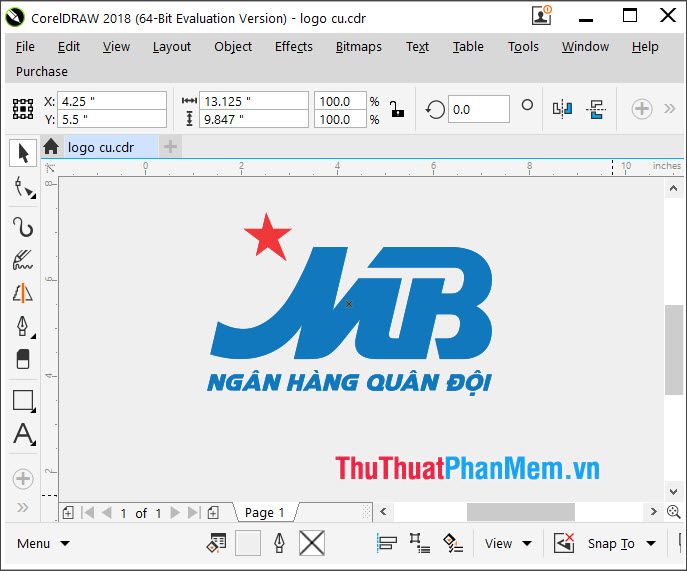
Task: Click the object width field
Action: click(254, 101)
